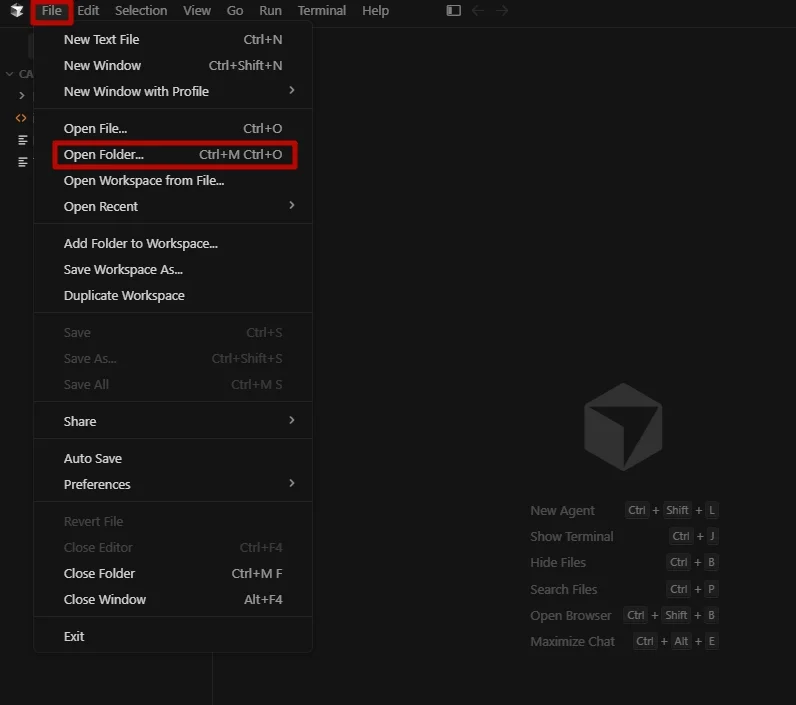The height and width of the screenshot is (705, 796).
Task: Click the go forward arrow icon
Action: 502,10
